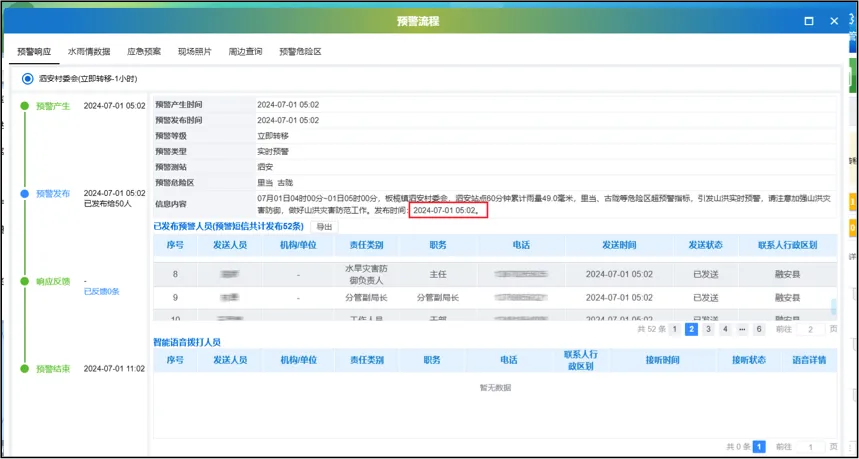The height and width of the screenshot is (459, 859).
Task: Go to the 现场照片 tab
Action: [195, 51]
